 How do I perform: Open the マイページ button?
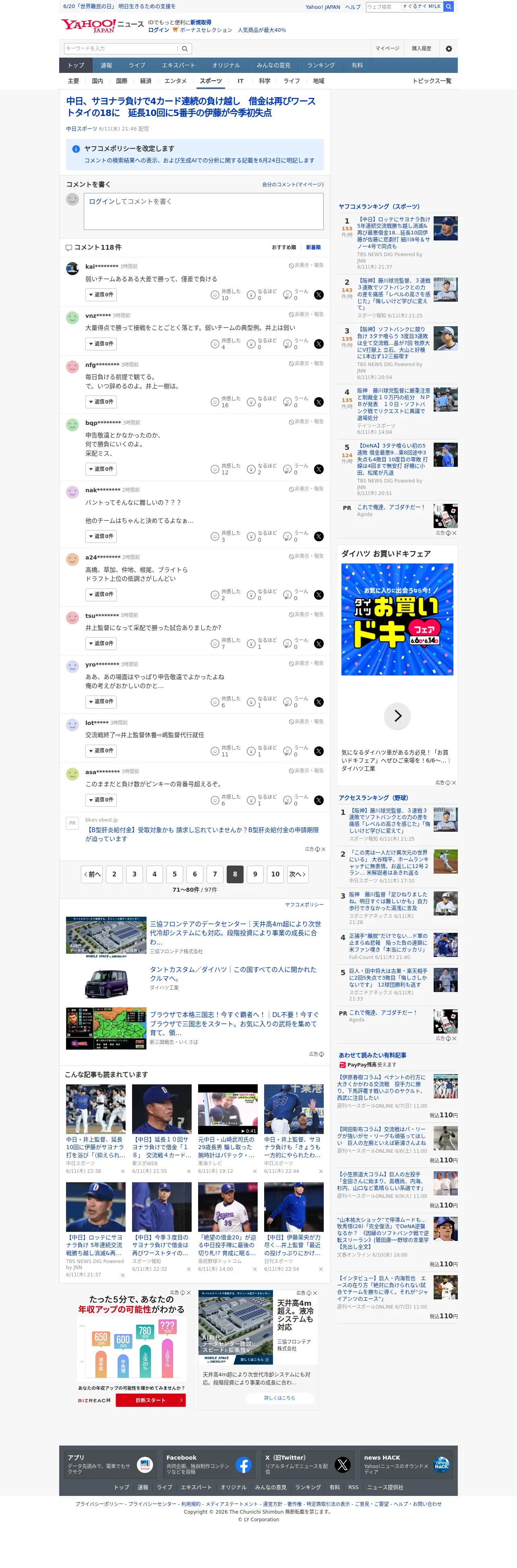click(x=387, y=49)
